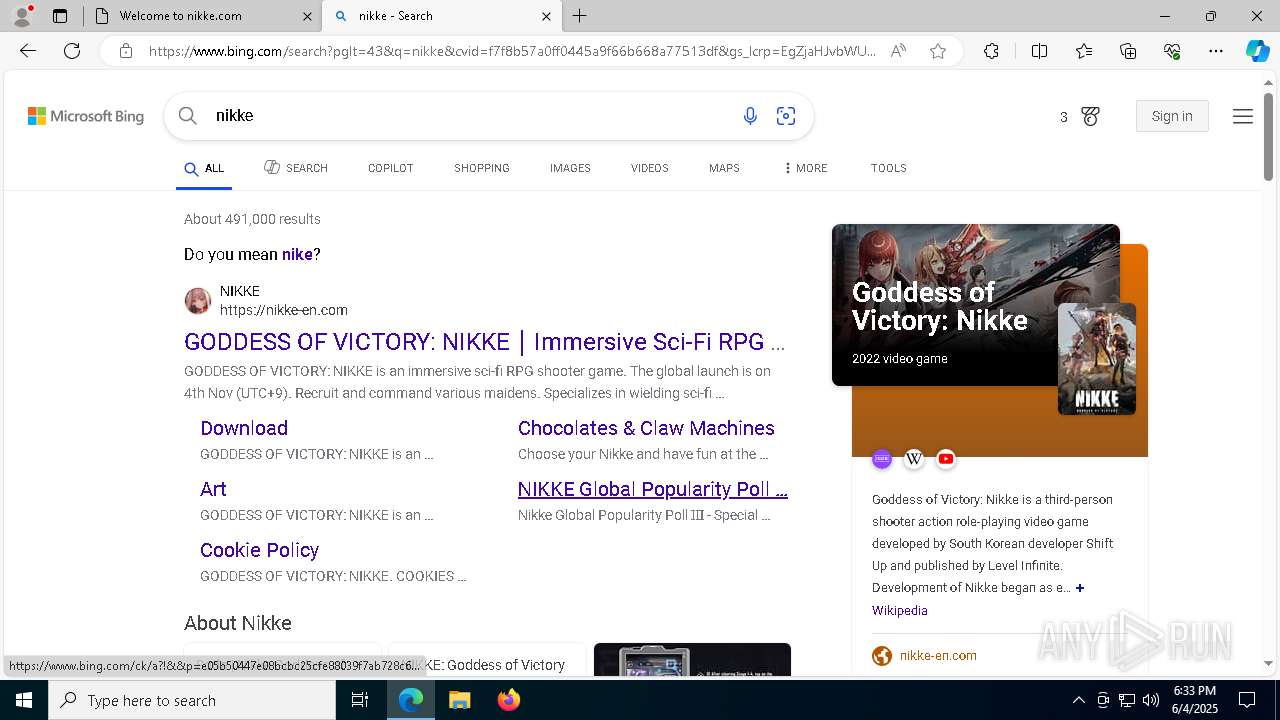
Task: Open Microsoft Rewards medal icon
Action: [1090, 117]
